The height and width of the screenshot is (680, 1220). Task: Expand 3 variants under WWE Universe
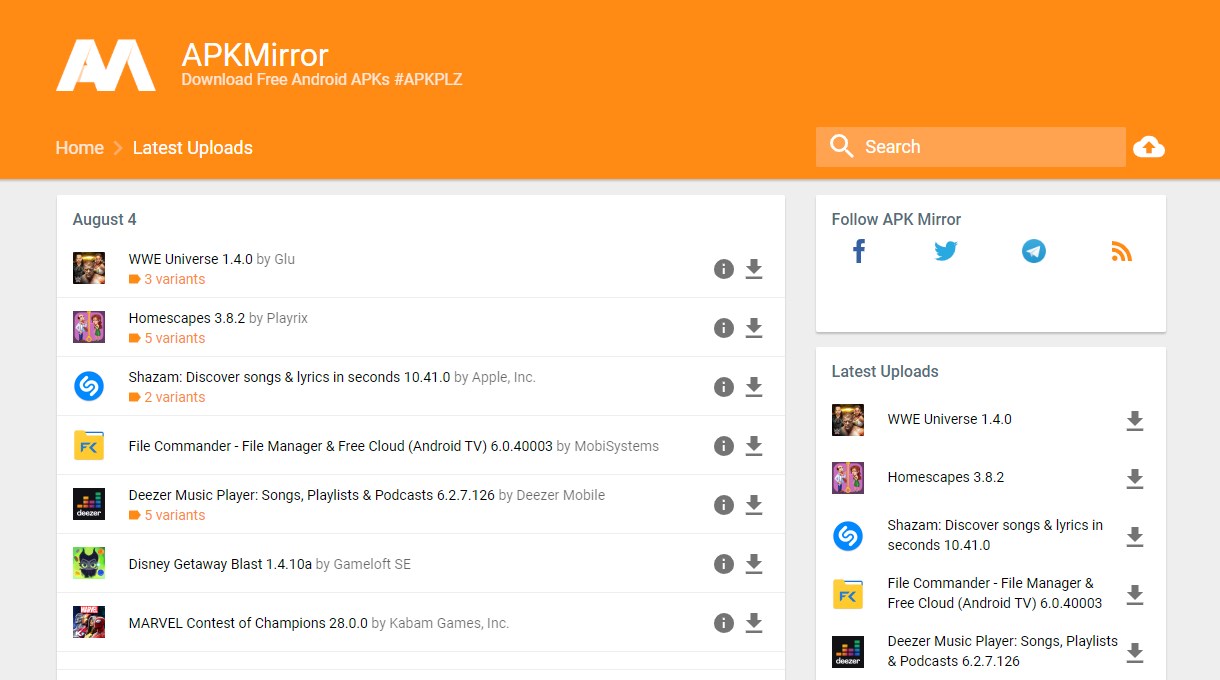[167, 279]
